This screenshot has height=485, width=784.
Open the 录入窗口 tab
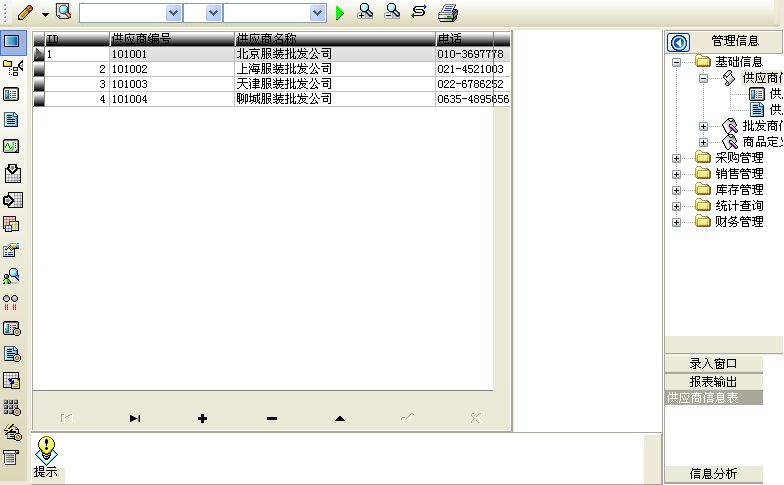[714, 364]
